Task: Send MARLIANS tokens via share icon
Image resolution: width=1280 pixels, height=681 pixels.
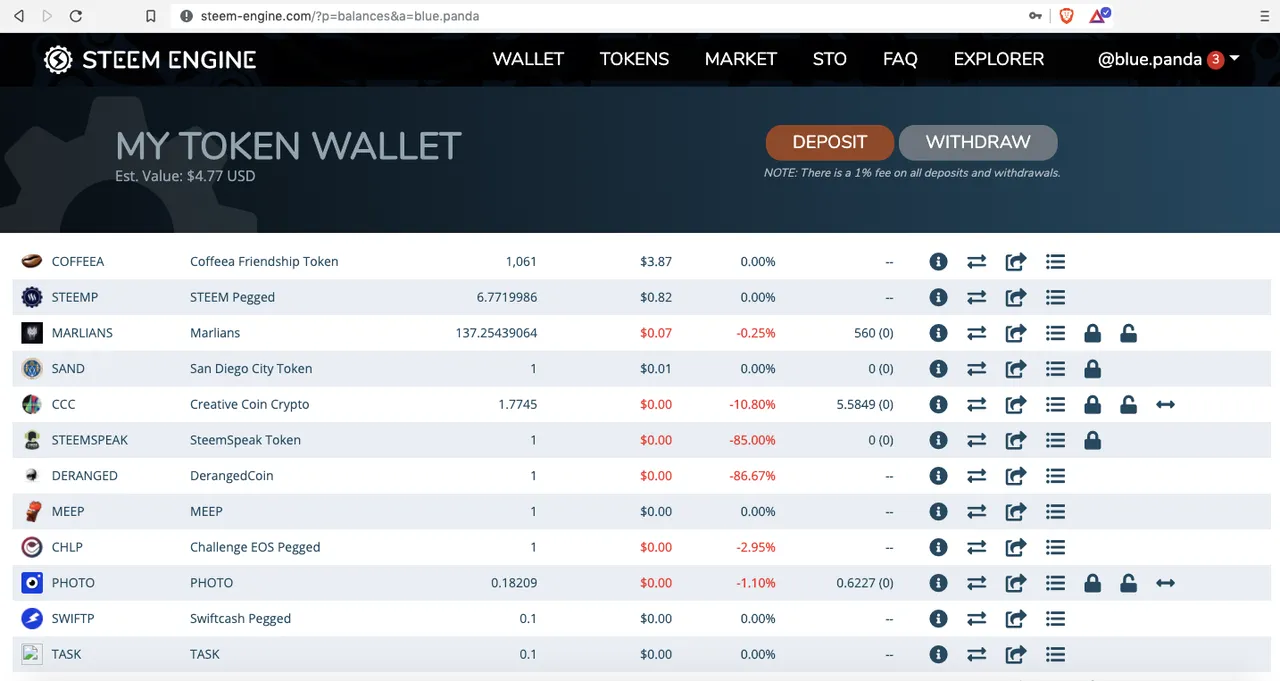Action: 1015,333
